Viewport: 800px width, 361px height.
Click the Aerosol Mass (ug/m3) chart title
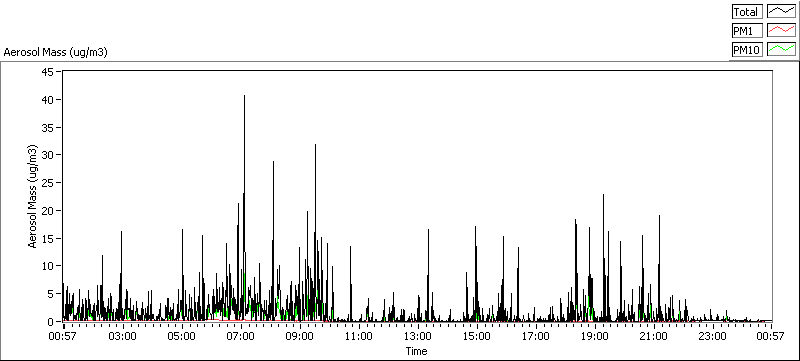55,52
